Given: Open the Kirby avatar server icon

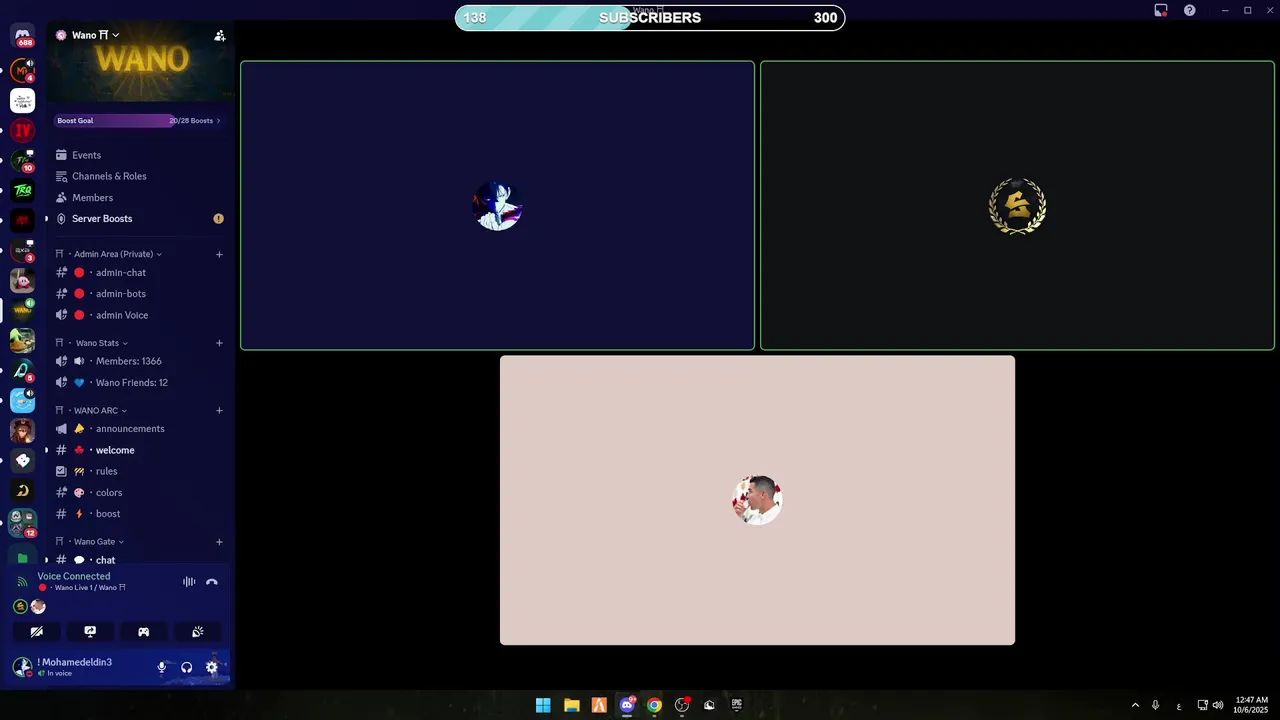Looking at the screenshot, I should coord(22,280).
